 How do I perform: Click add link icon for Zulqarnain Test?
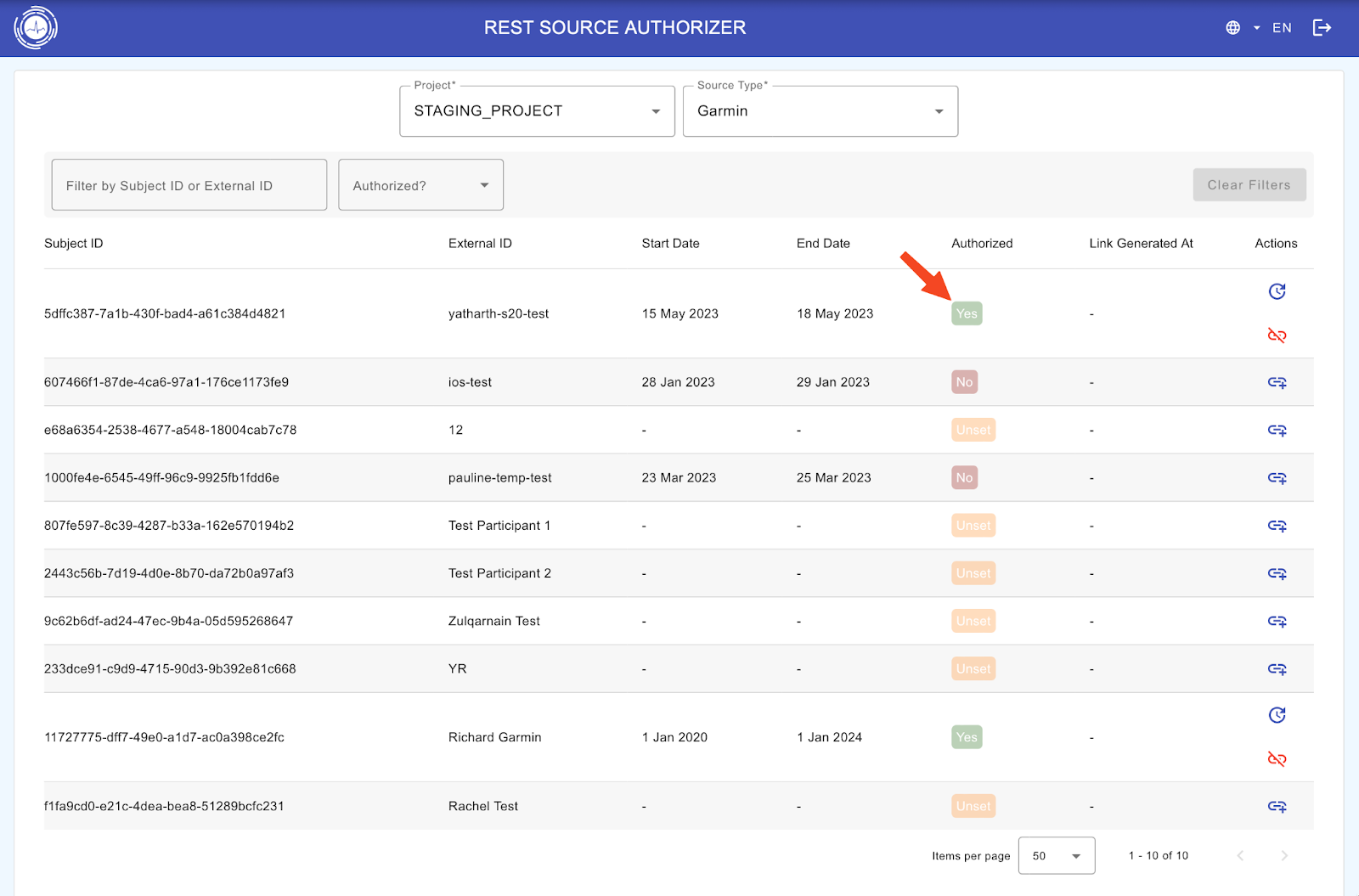click(x=1277, y=622)
